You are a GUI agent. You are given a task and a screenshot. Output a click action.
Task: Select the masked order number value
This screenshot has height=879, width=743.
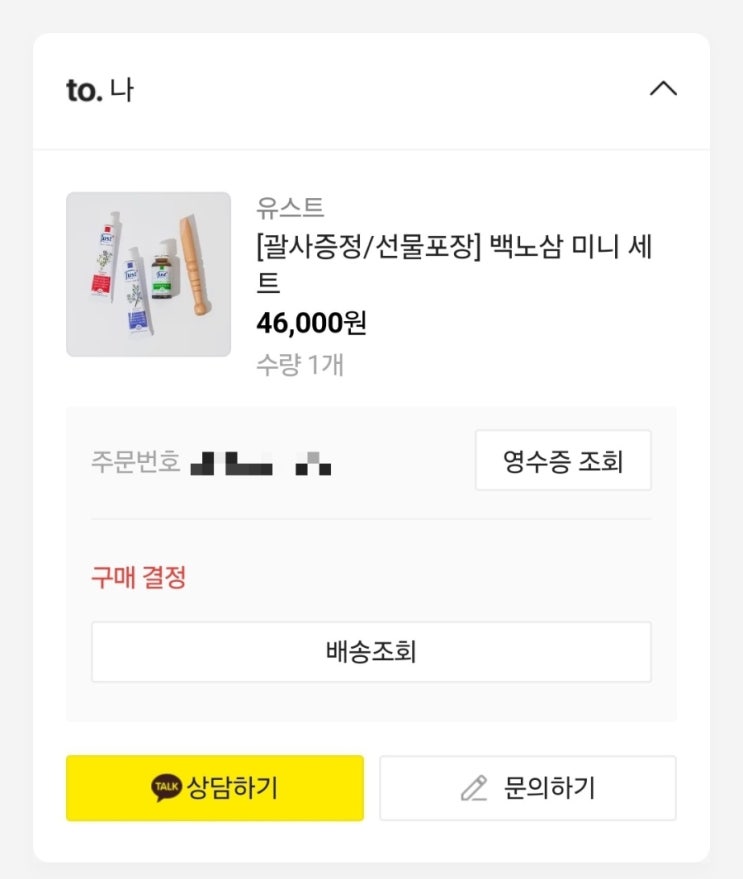[260, 464]
